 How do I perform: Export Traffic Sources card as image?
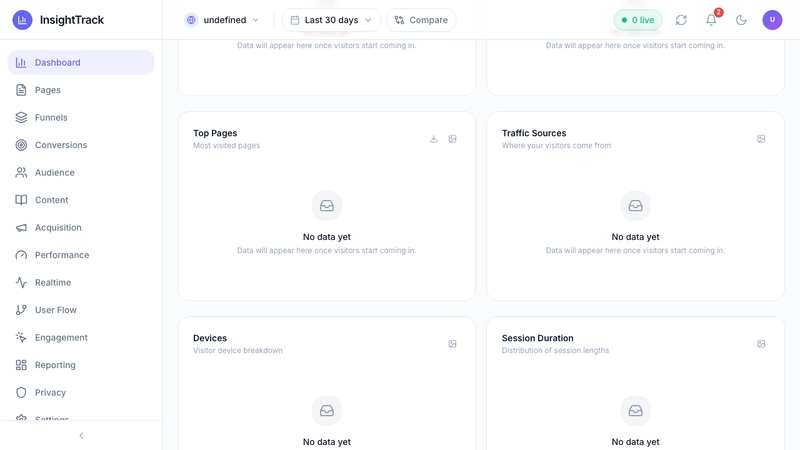click(x=761, y=139)
